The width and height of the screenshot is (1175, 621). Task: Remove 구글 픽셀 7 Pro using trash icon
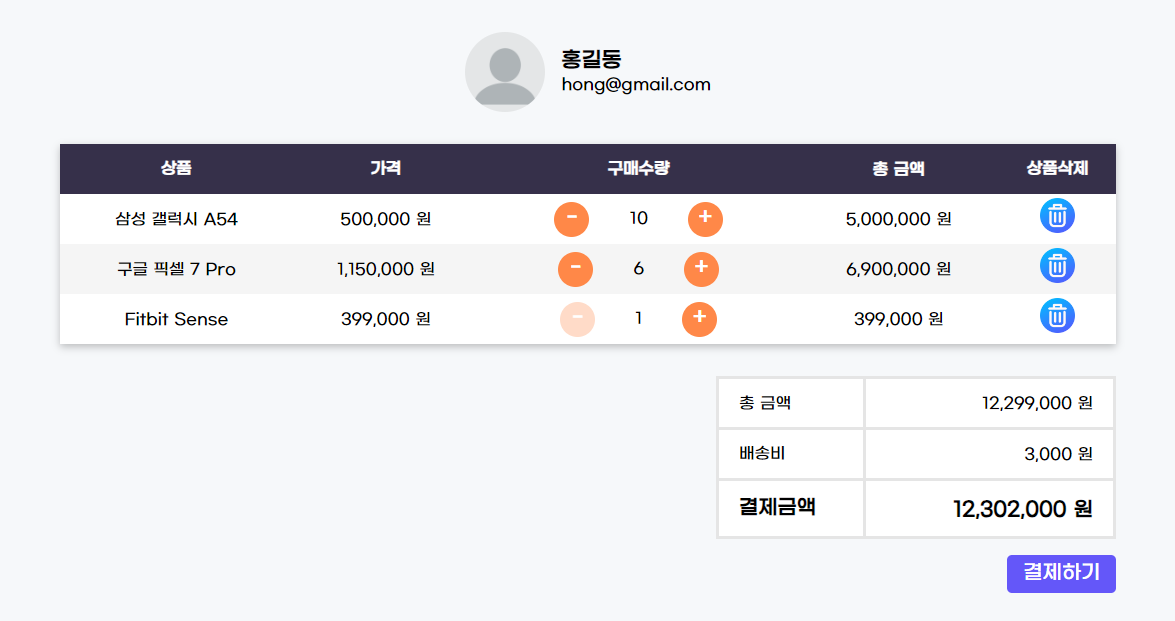(1057, 266)
